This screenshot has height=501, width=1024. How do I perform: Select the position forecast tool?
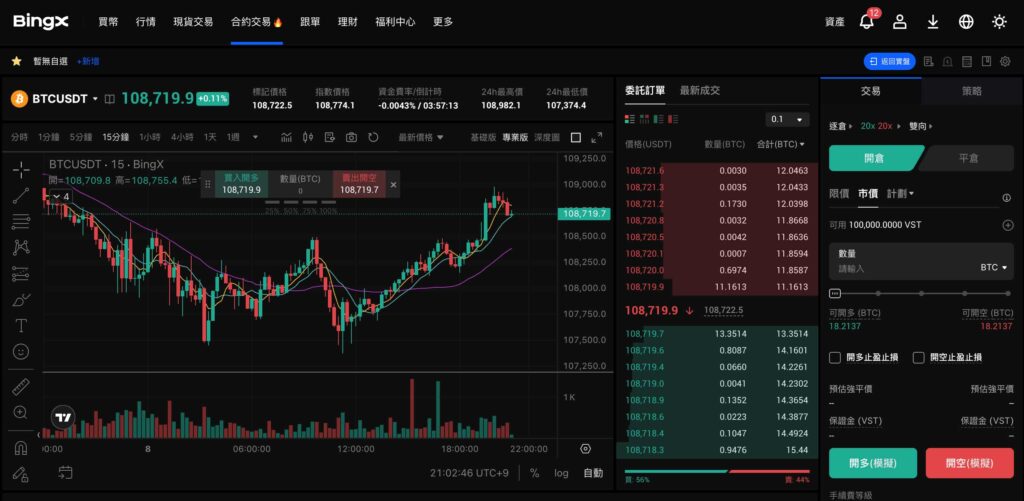pos(21,274)
